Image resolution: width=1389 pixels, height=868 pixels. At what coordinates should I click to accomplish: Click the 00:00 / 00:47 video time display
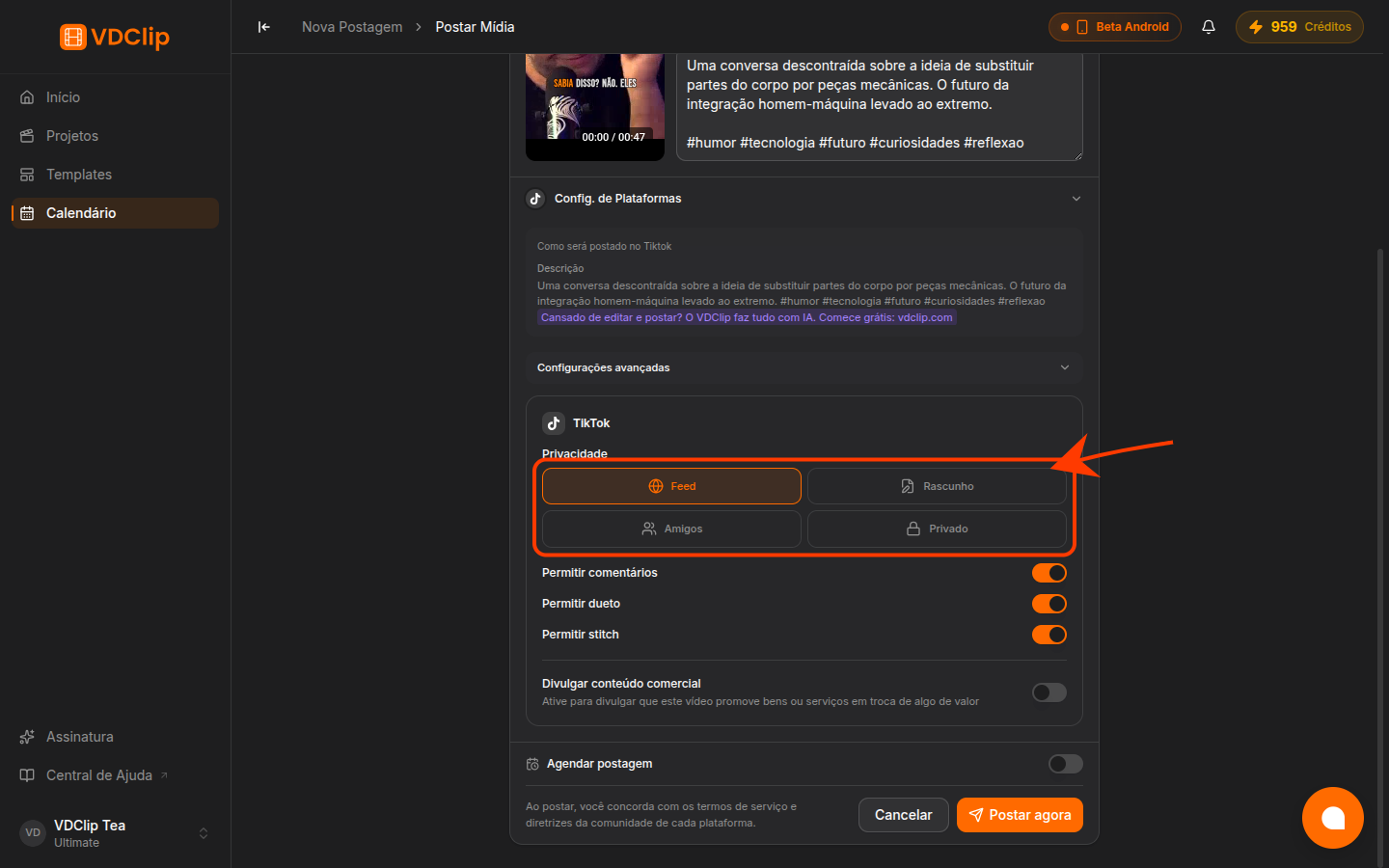613,137
